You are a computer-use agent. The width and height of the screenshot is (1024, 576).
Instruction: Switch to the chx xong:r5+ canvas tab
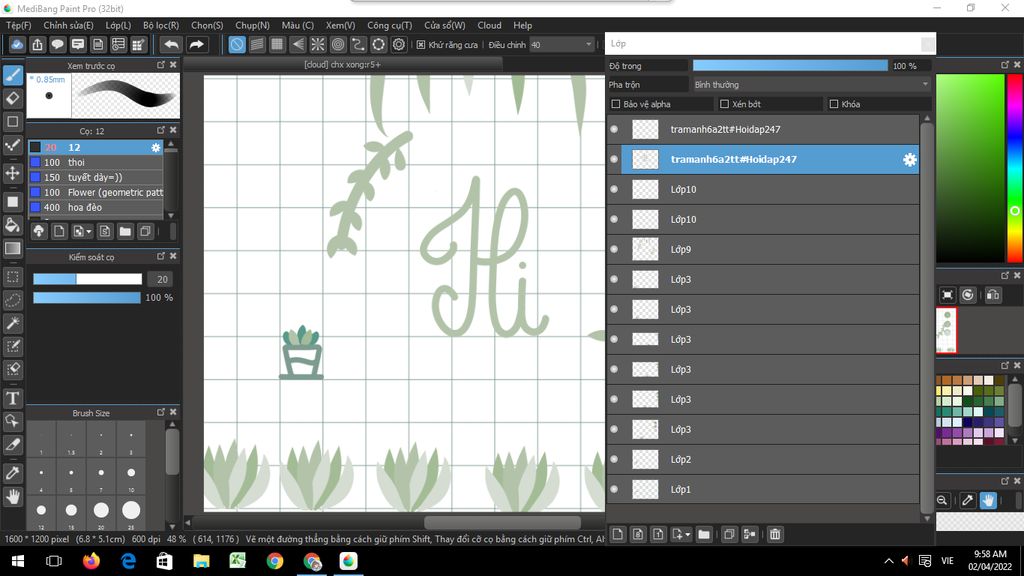pos(343,65)
